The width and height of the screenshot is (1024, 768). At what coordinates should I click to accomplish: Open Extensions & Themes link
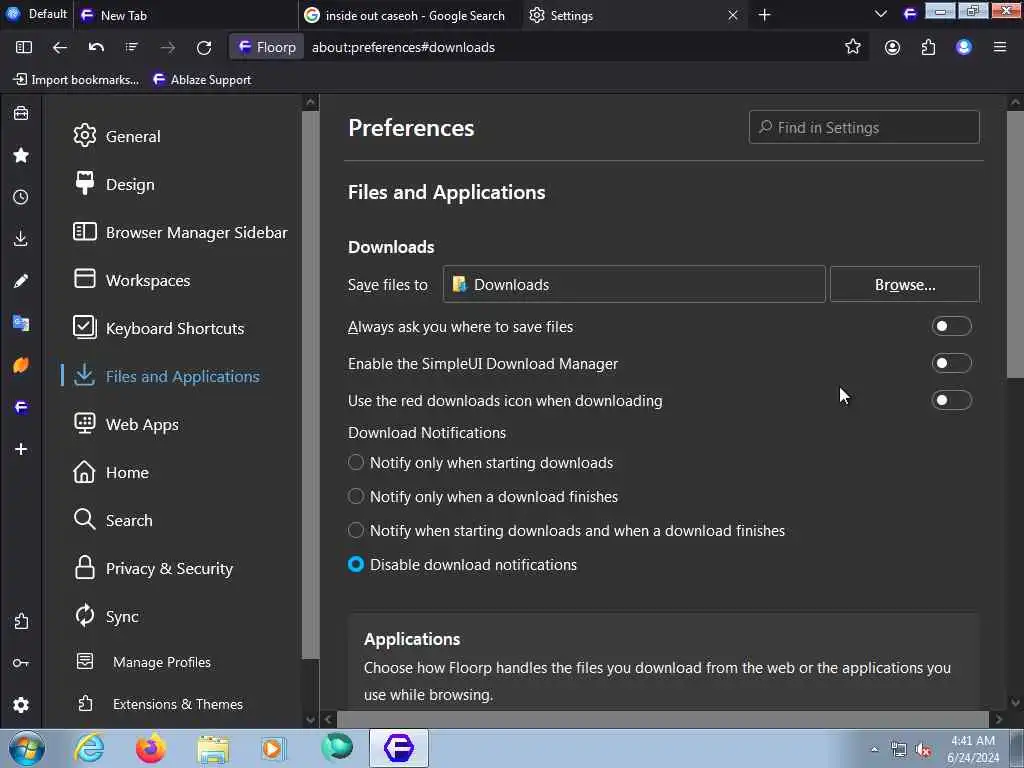[x=178, y=704]
